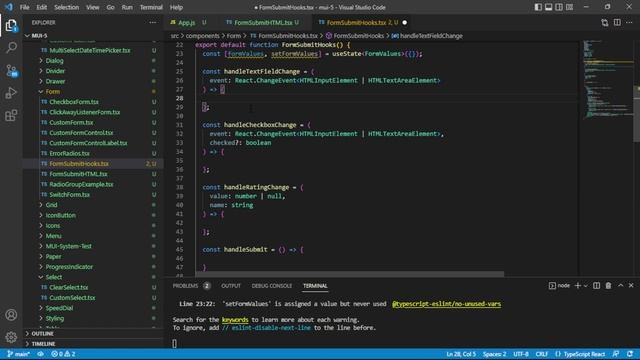The width and height of the screenshot is (640, 360).
Task: Open the Extensions view
Action: (x=11, y=116)
